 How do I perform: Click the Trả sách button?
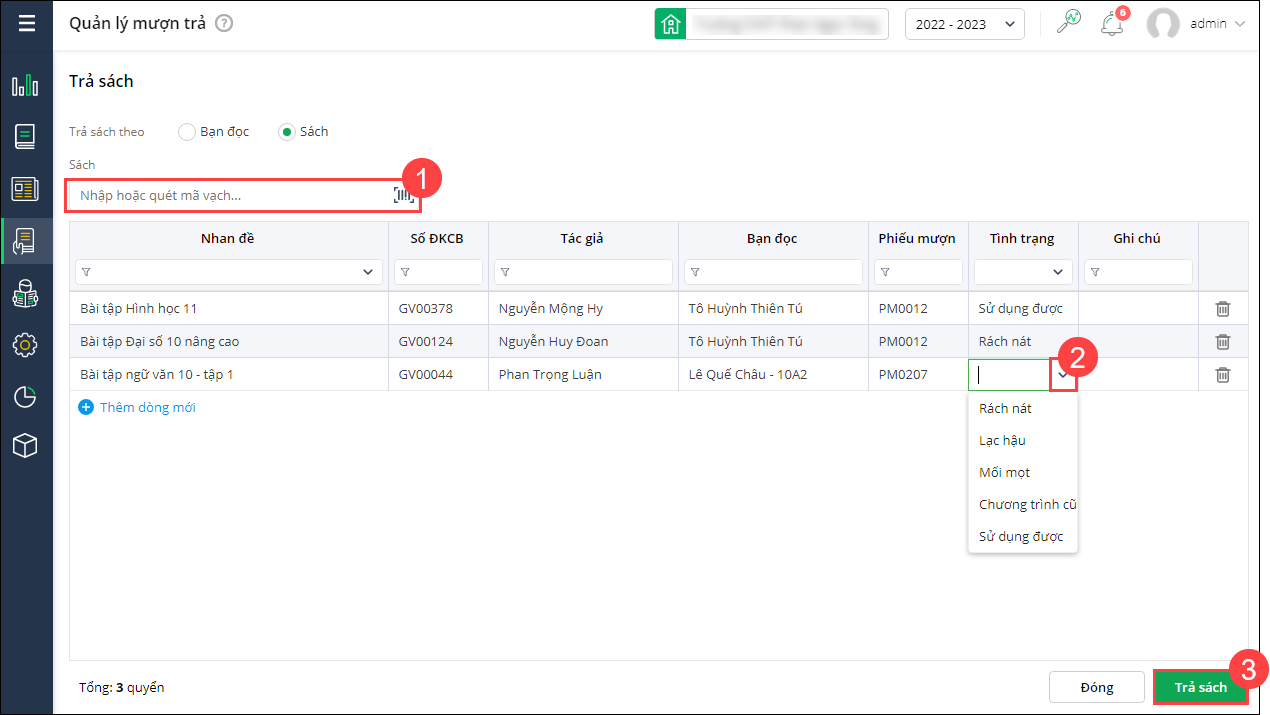coord(1200,687)
